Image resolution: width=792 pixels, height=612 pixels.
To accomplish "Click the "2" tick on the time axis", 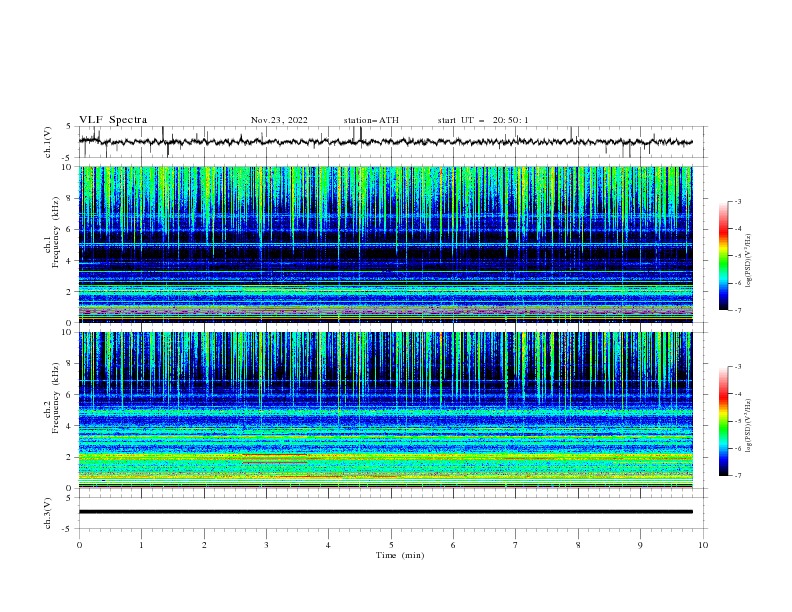I will [x=204, y=545].
